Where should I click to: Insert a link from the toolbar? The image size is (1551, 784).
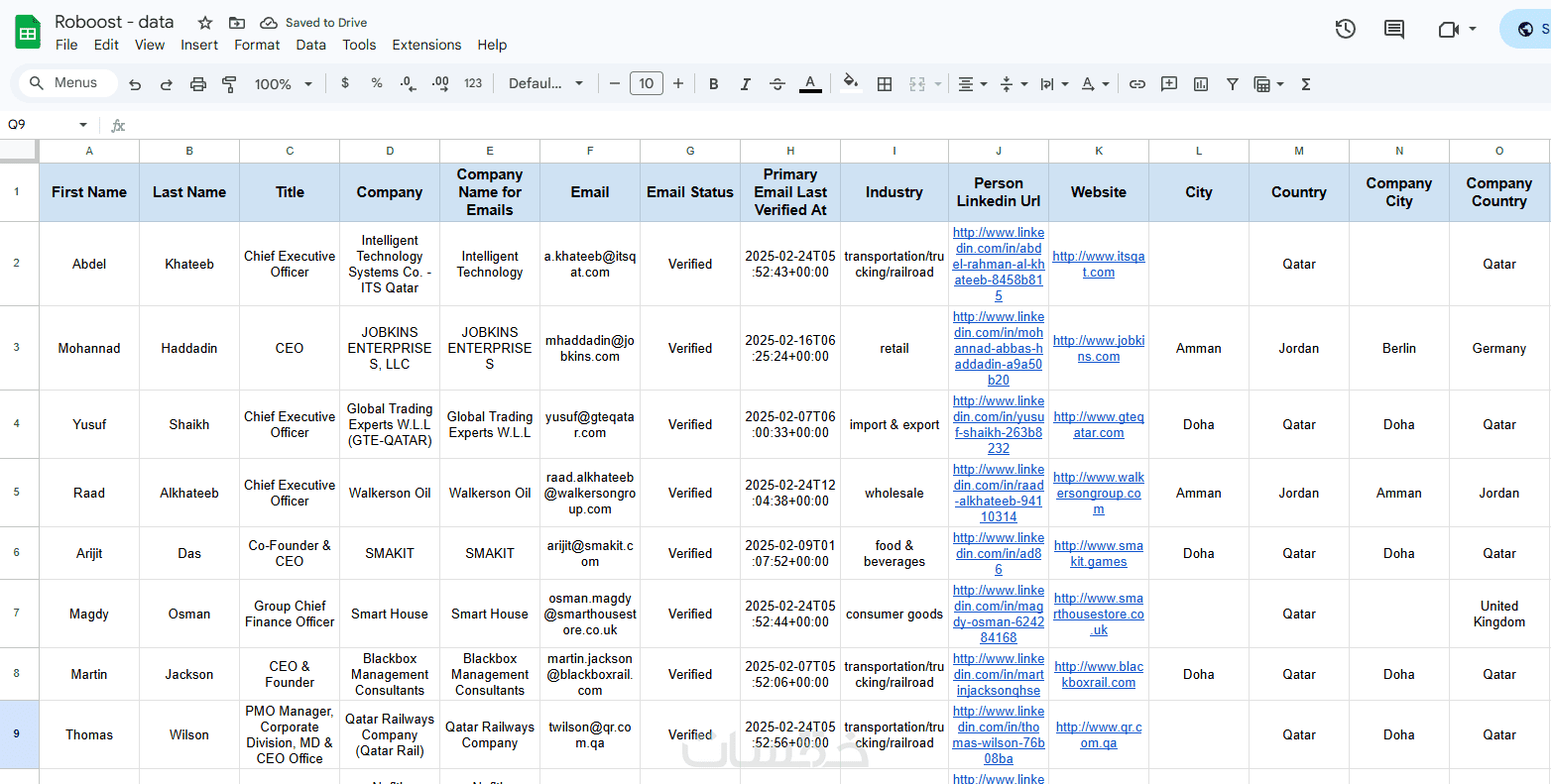(1137, 84)
